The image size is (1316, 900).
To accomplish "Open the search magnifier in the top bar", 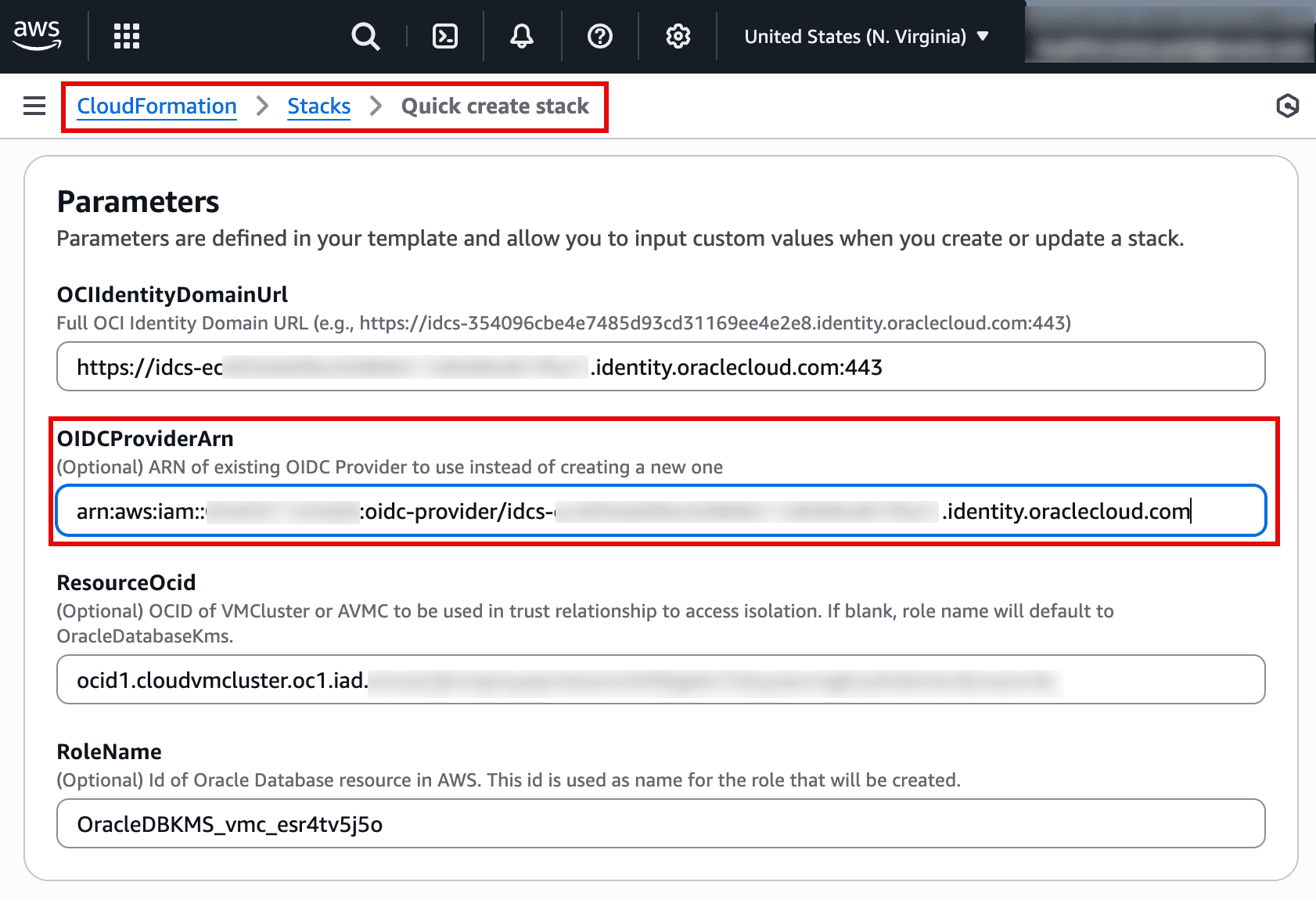I will pyautogui.click(x=365, y=36).
